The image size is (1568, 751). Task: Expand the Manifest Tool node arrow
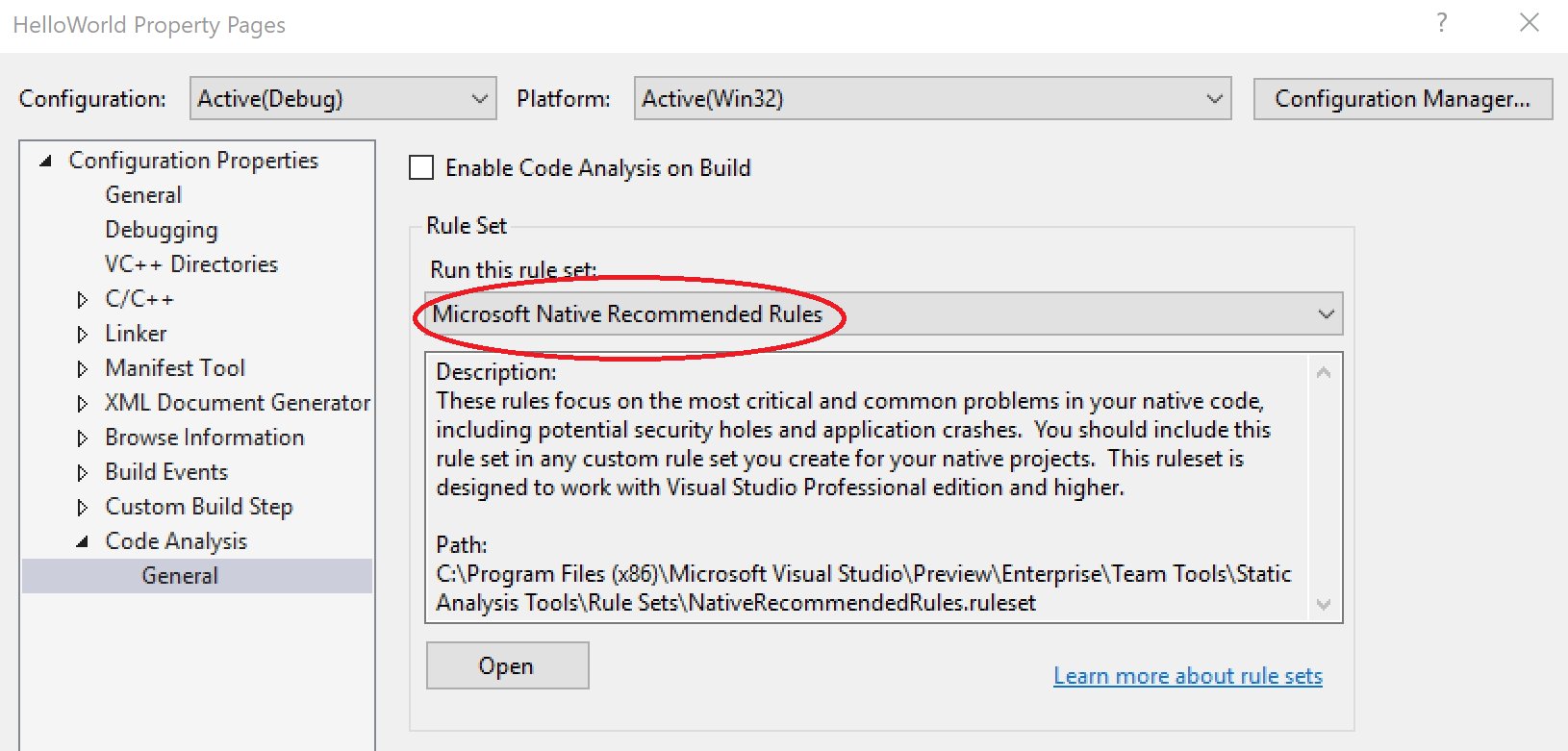(82, 369)
